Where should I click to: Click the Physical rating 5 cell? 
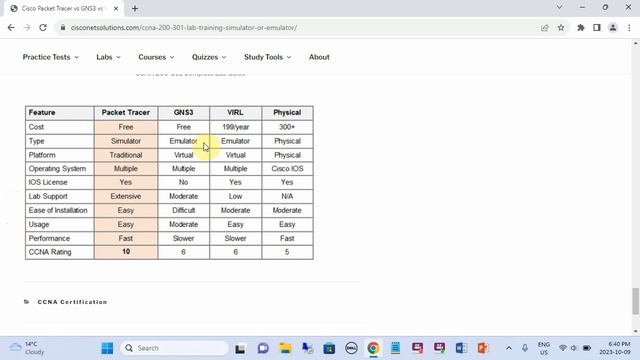(287, 252)
